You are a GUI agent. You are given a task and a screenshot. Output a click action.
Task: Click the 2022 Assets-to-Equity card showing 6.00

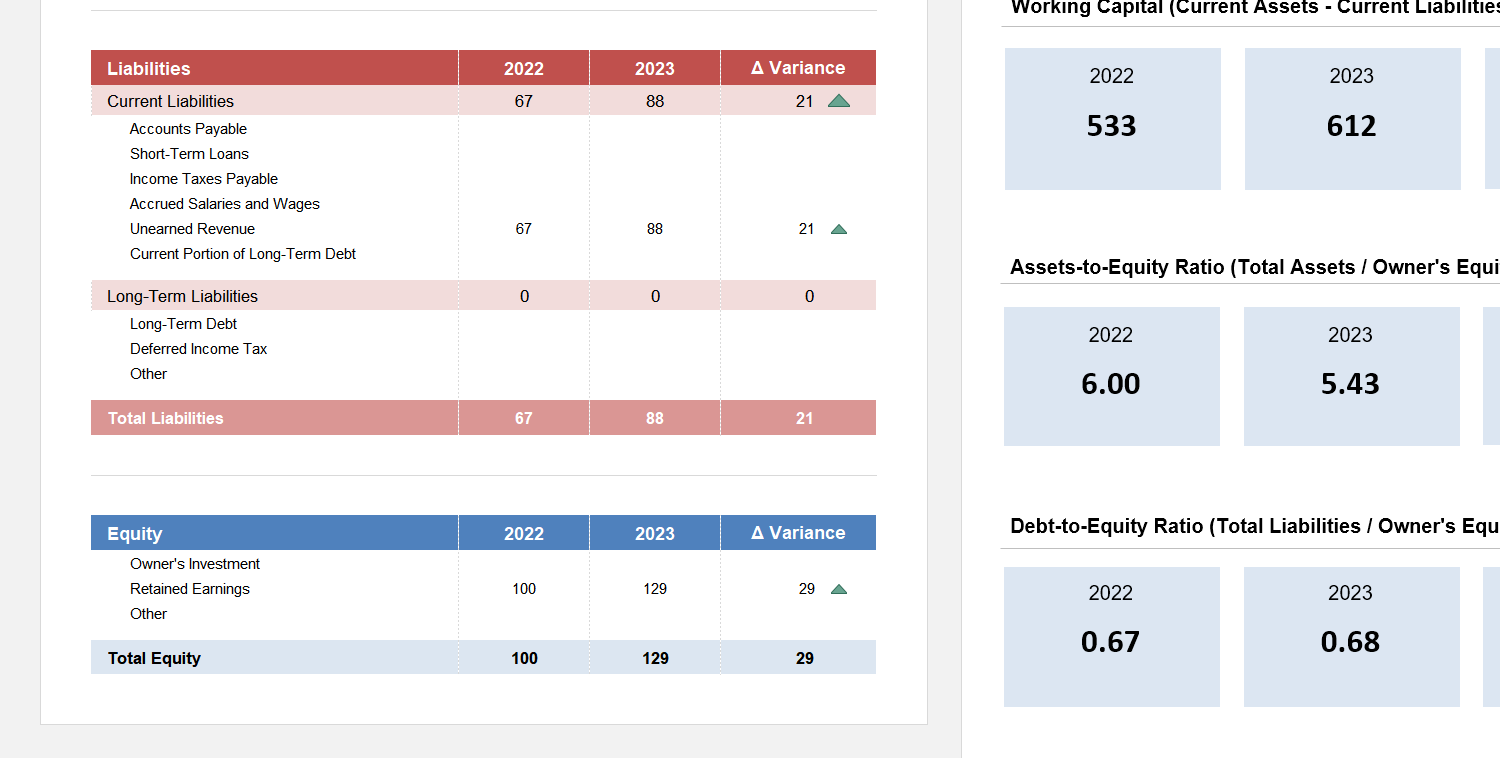1111,376
